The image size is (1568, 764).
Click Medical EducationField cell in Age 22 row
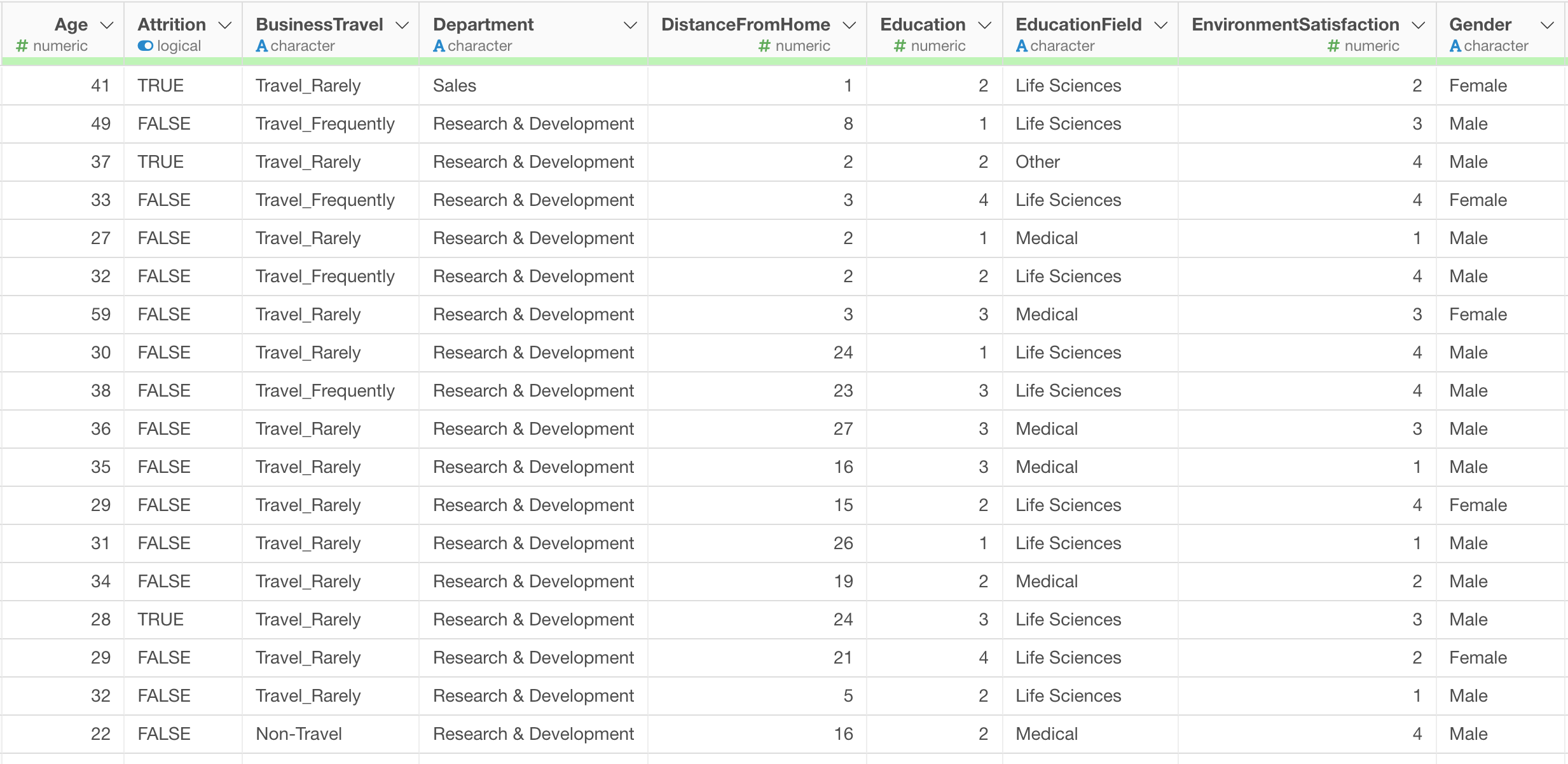coord(1090,734)
